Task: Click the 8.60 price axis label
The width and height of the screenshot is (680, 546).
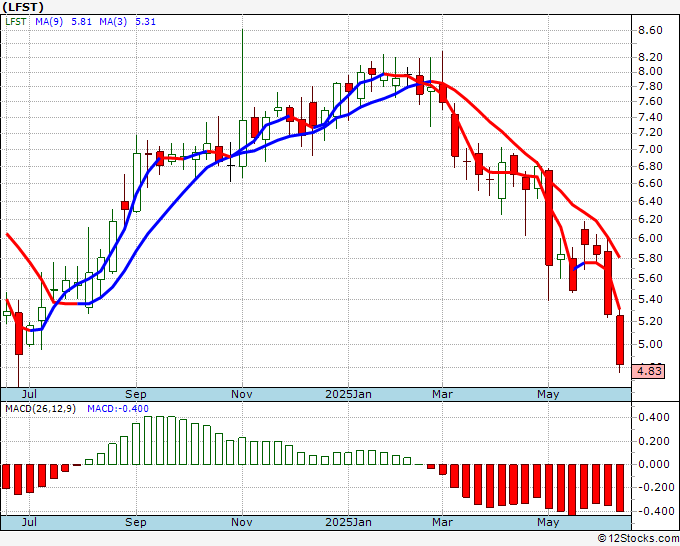Action: pyautogui.click(x=650, y=30)
